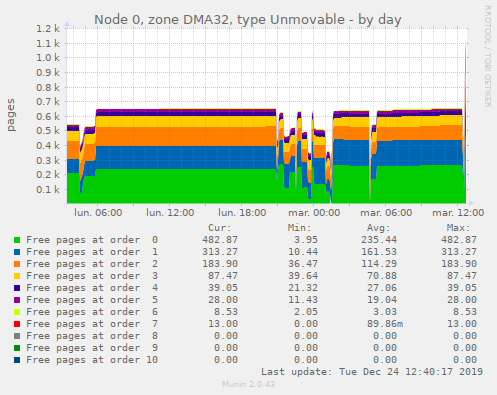Click 'Free pages at order 7' label
The image size is (497, 395).
pos(92,324)
